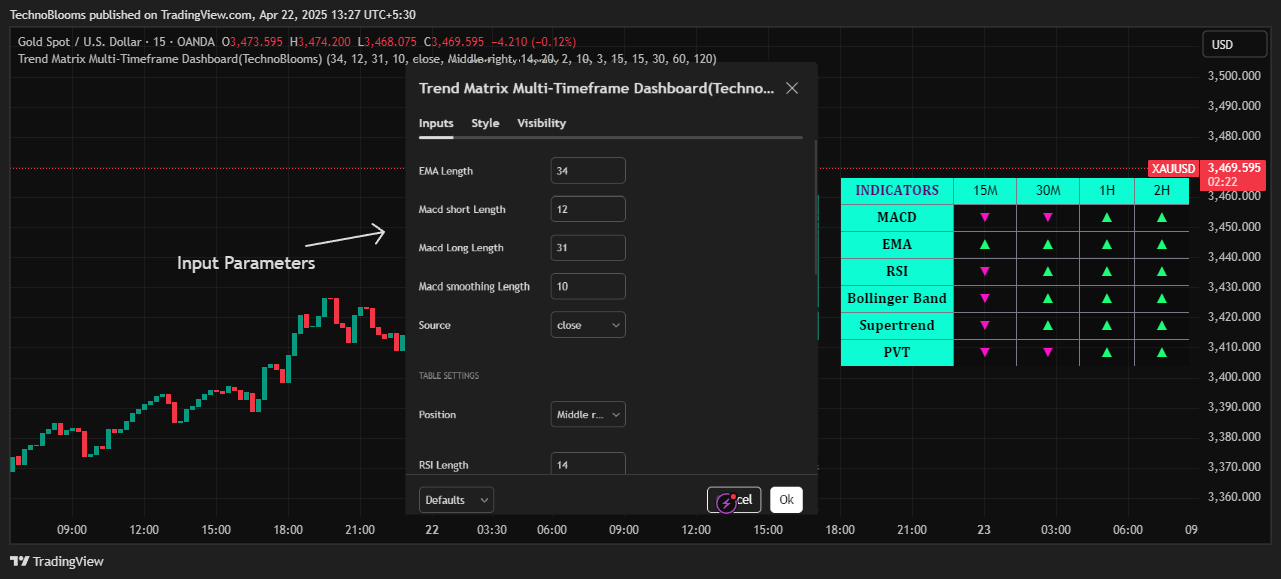Click the EMA row label in the table
The height and width of the screenshot is (579, 1281).
(897, 244)
